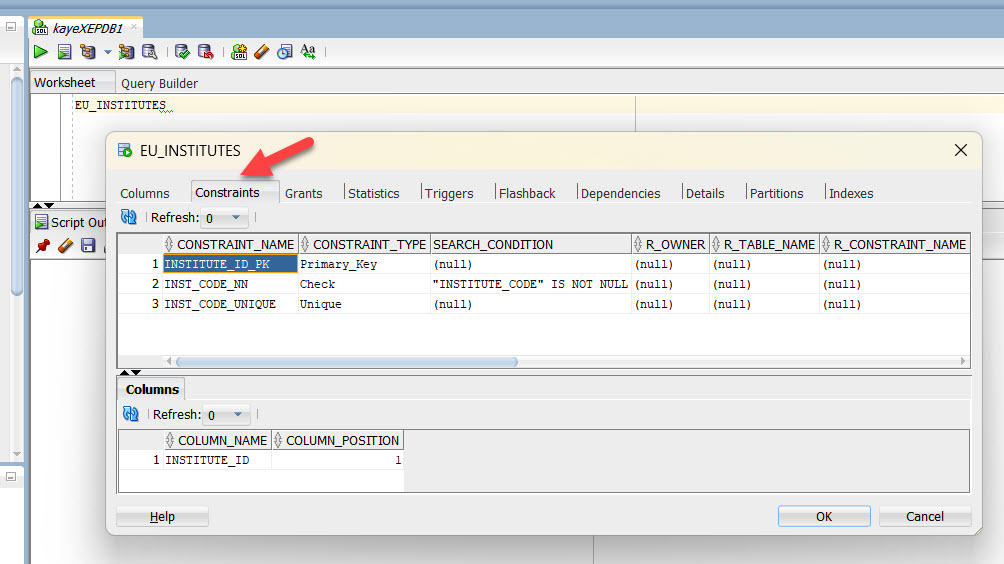The width and height of the screenshot is (1004, 564).
Task: Open the Statistics tab
Action: 373,193
